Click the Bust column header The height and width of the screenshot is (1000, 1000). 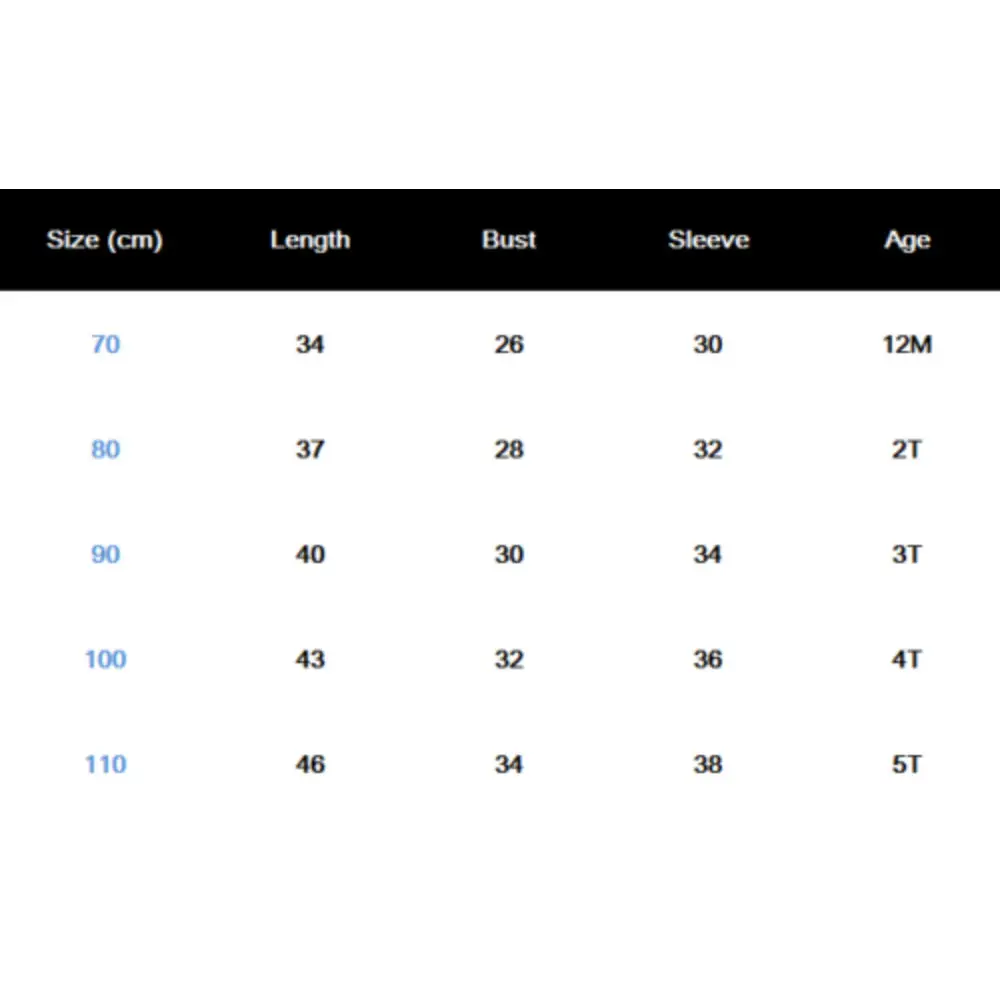509,240
